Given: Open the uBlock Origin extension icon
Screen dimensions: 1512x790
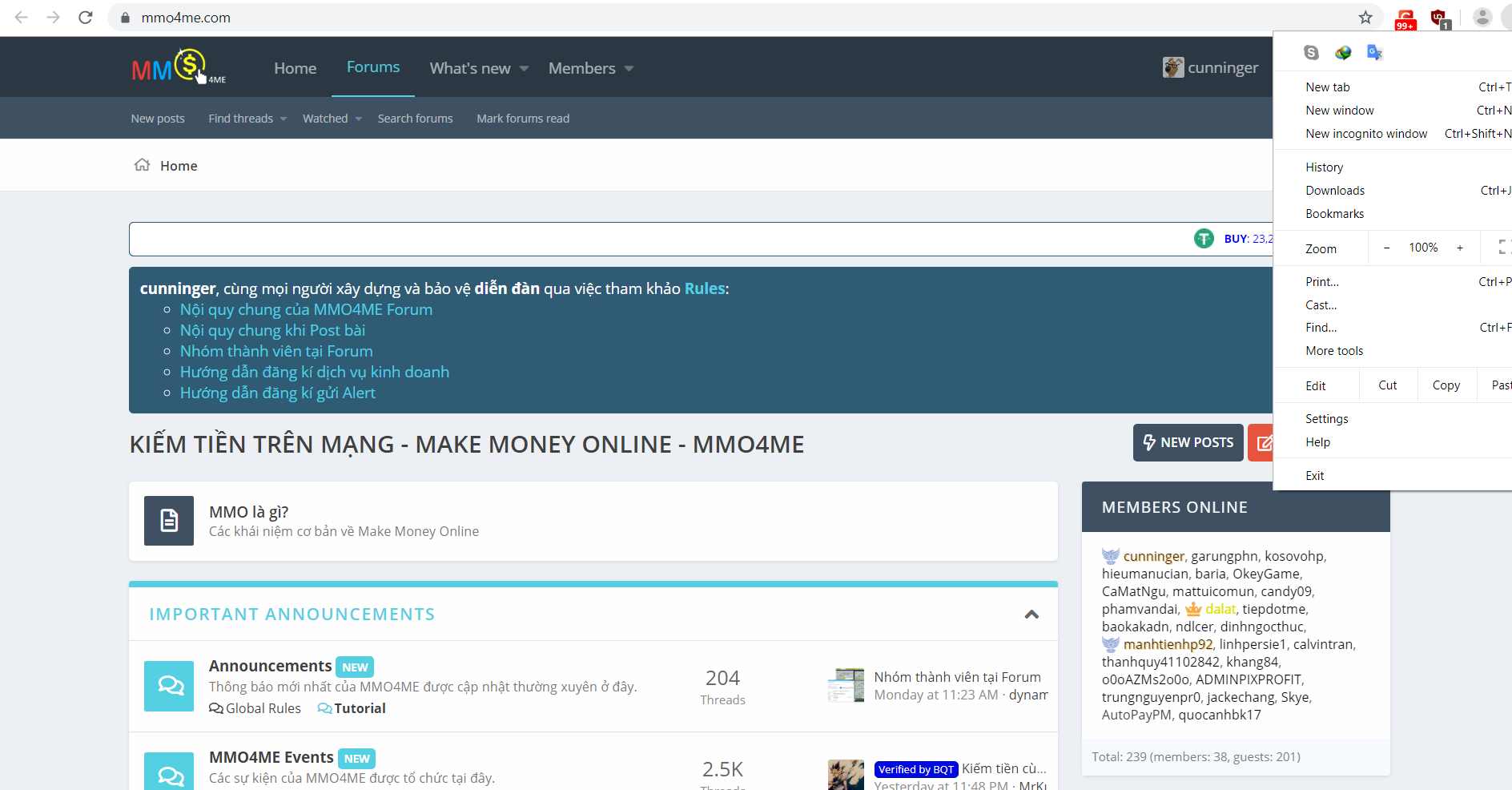Looking at the screenshot, I should point(1440,18).
